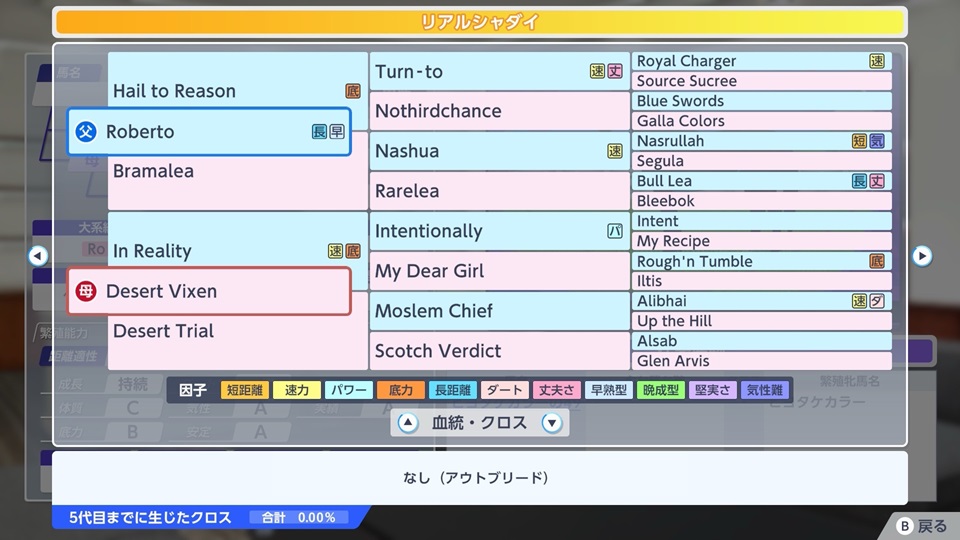960x540 pixels.
Task: Click the 気性難 factor legend tag
Action: point(765,390)
